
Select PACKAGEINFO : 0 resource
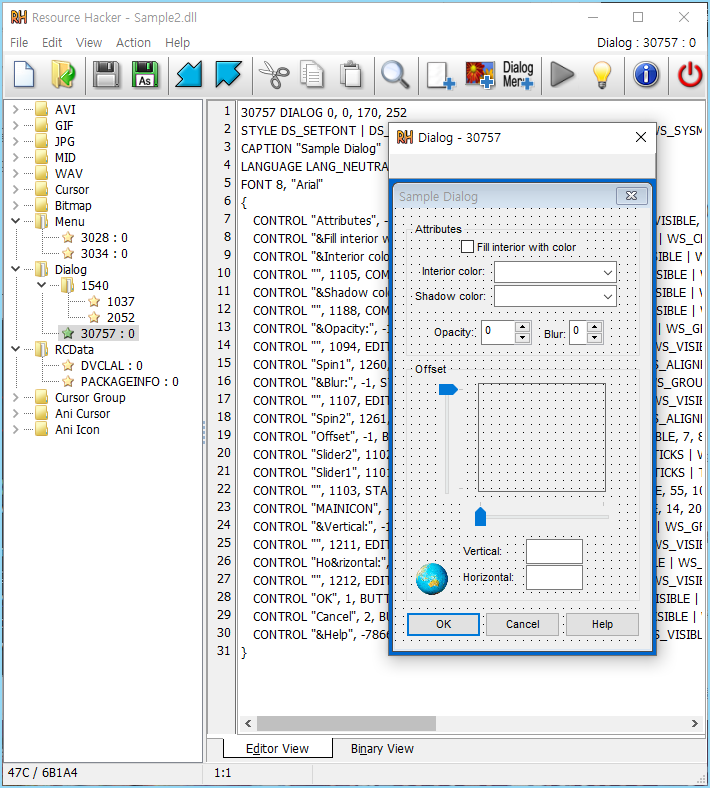[x=130, y=382]
